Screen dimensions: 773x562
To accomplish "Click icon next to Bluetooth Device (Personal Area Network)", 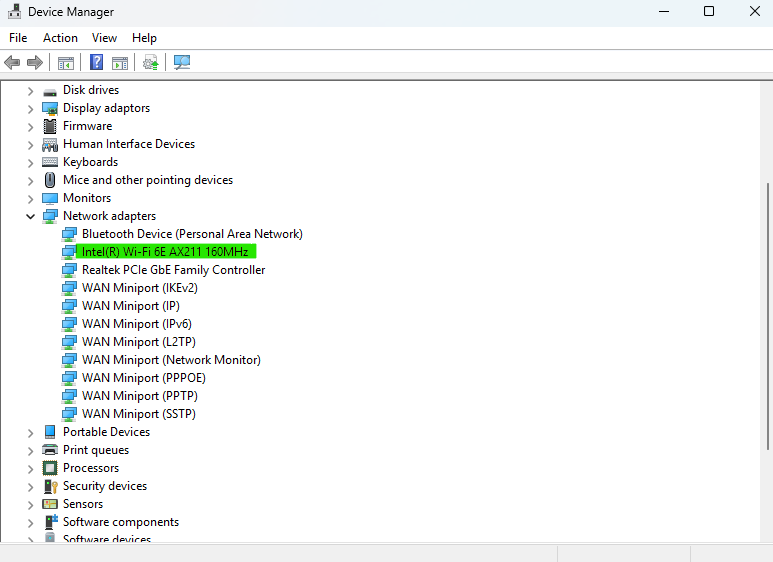I will (x=69, y=234).
